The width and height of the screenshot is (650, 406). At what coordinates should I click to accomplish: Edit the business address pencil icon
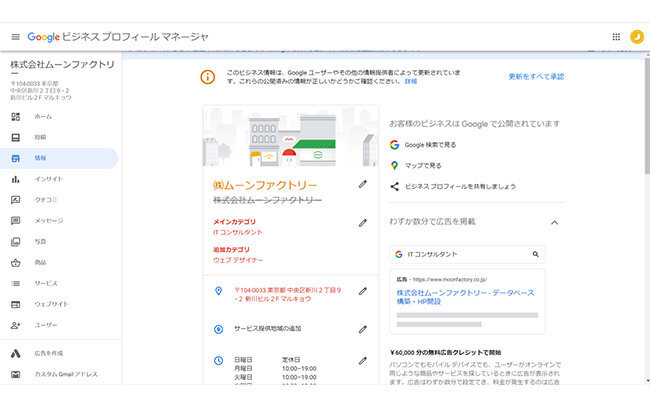pos(363,291)
